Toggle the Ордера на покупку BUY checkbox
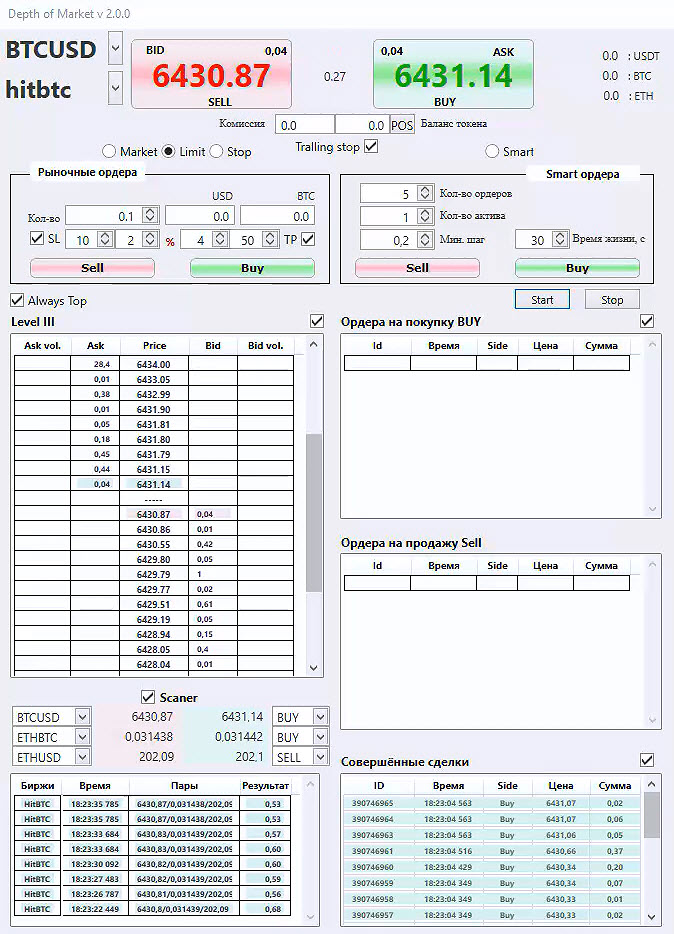The image size is (674, 934). [647, 321]
